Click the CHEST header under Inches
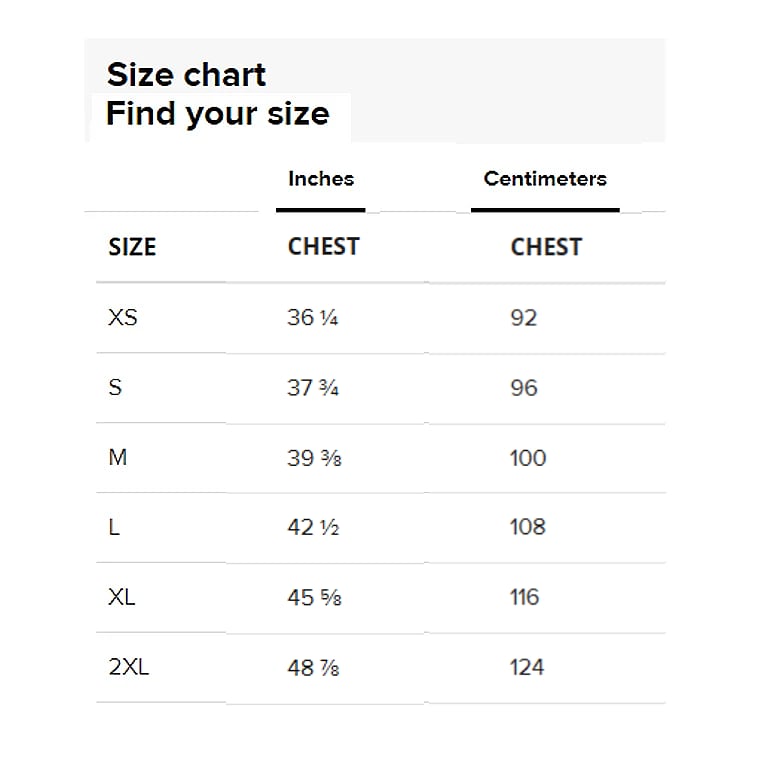 click(x=323, y=247)
